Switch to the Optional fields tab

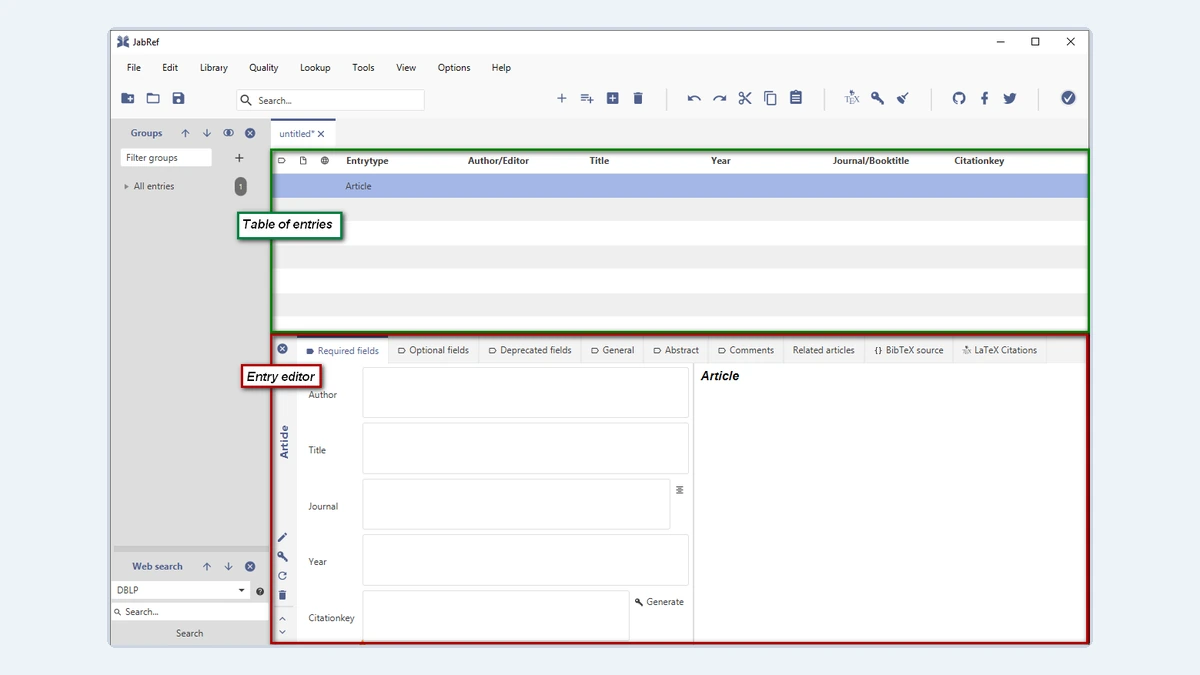tap(433, 350)
